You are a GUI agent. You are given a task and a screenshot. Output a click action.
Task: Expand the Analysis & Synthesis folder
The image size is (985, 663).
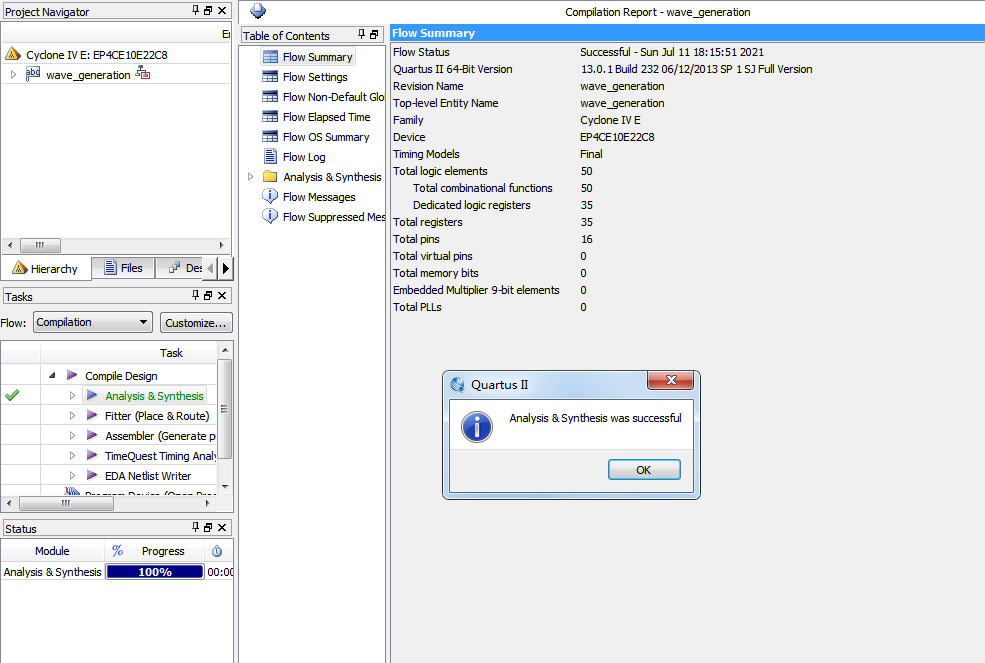coord(251,177)
